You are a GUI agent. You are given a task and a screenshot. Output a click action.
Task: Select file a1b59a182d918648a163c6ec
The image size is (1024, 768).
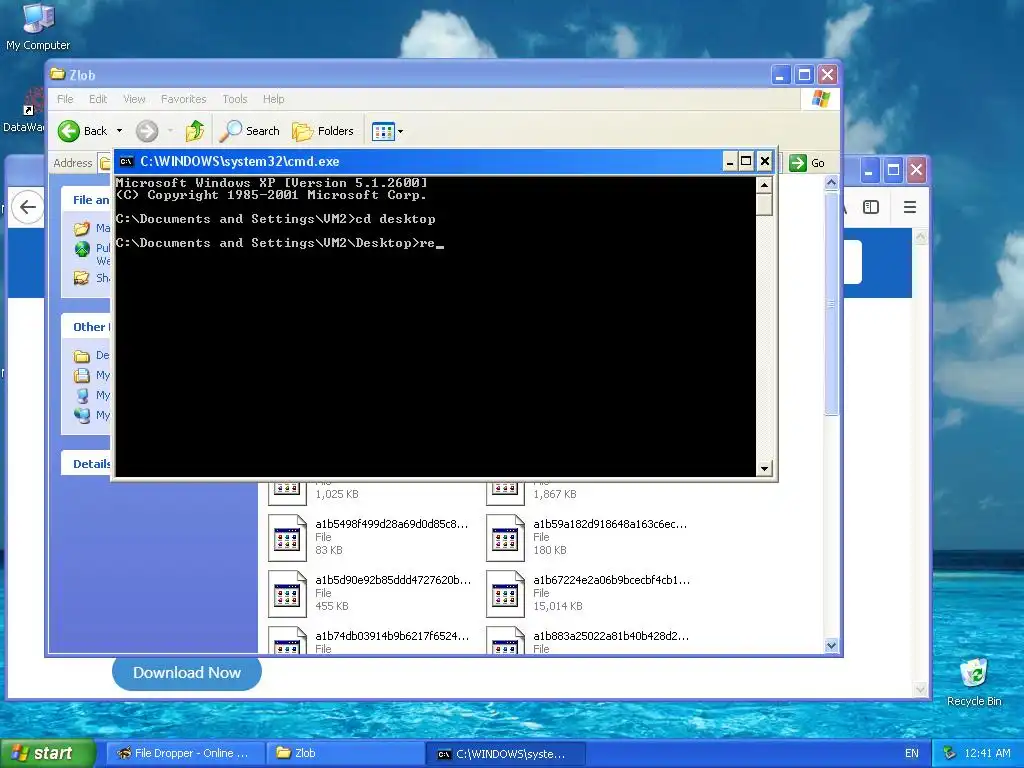pos(610,524)
